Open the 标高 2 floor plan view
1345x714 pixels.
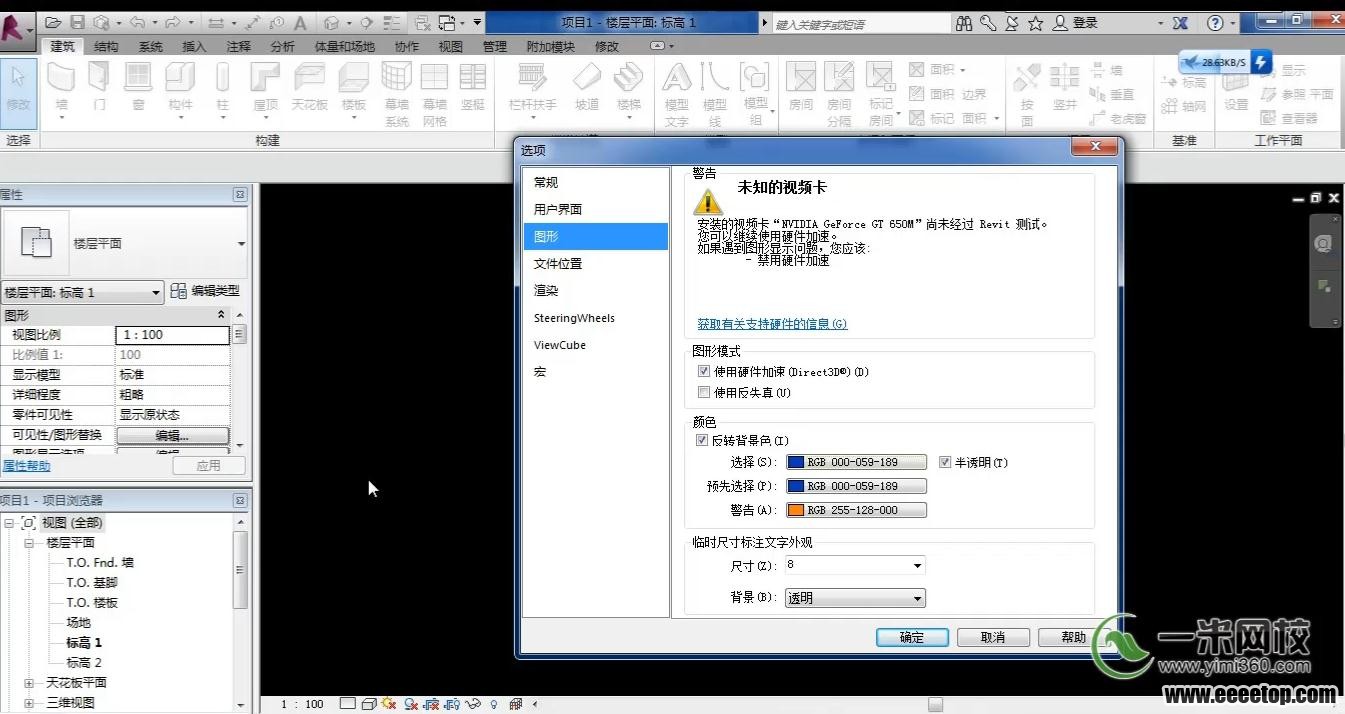[x=84, y=662]
